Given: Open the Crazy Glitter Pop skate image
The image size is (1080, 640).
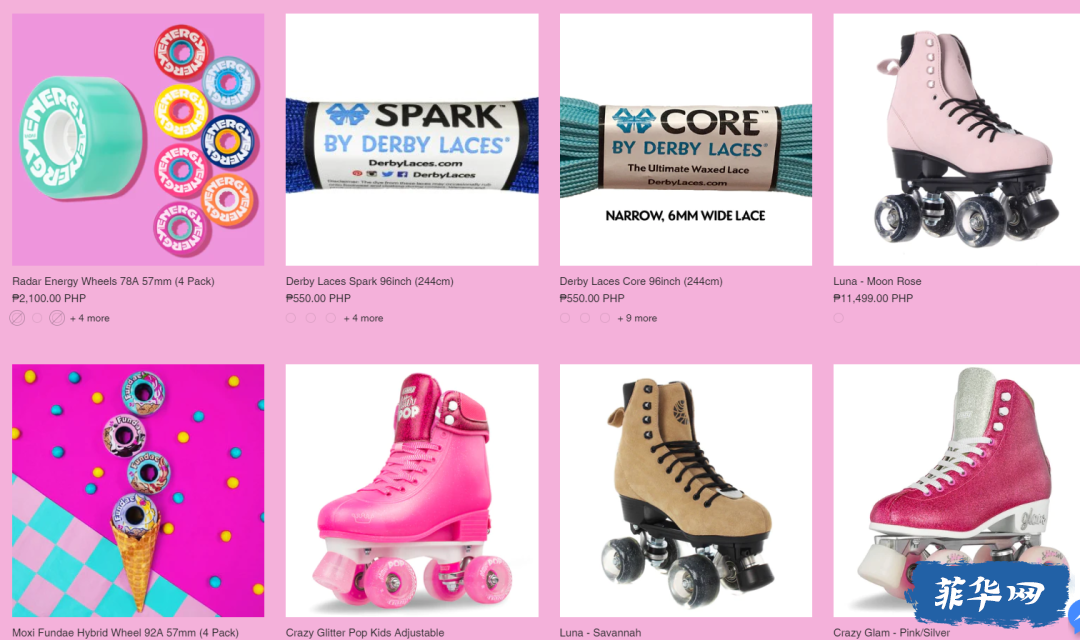Looking at the screenshot, I should click(x=412, y=491).
